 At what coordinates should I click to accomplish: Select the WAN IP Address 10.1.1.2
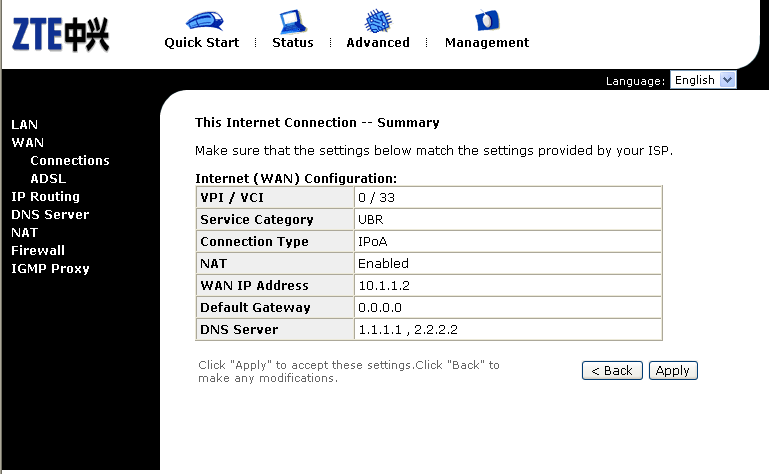point(384,286)
